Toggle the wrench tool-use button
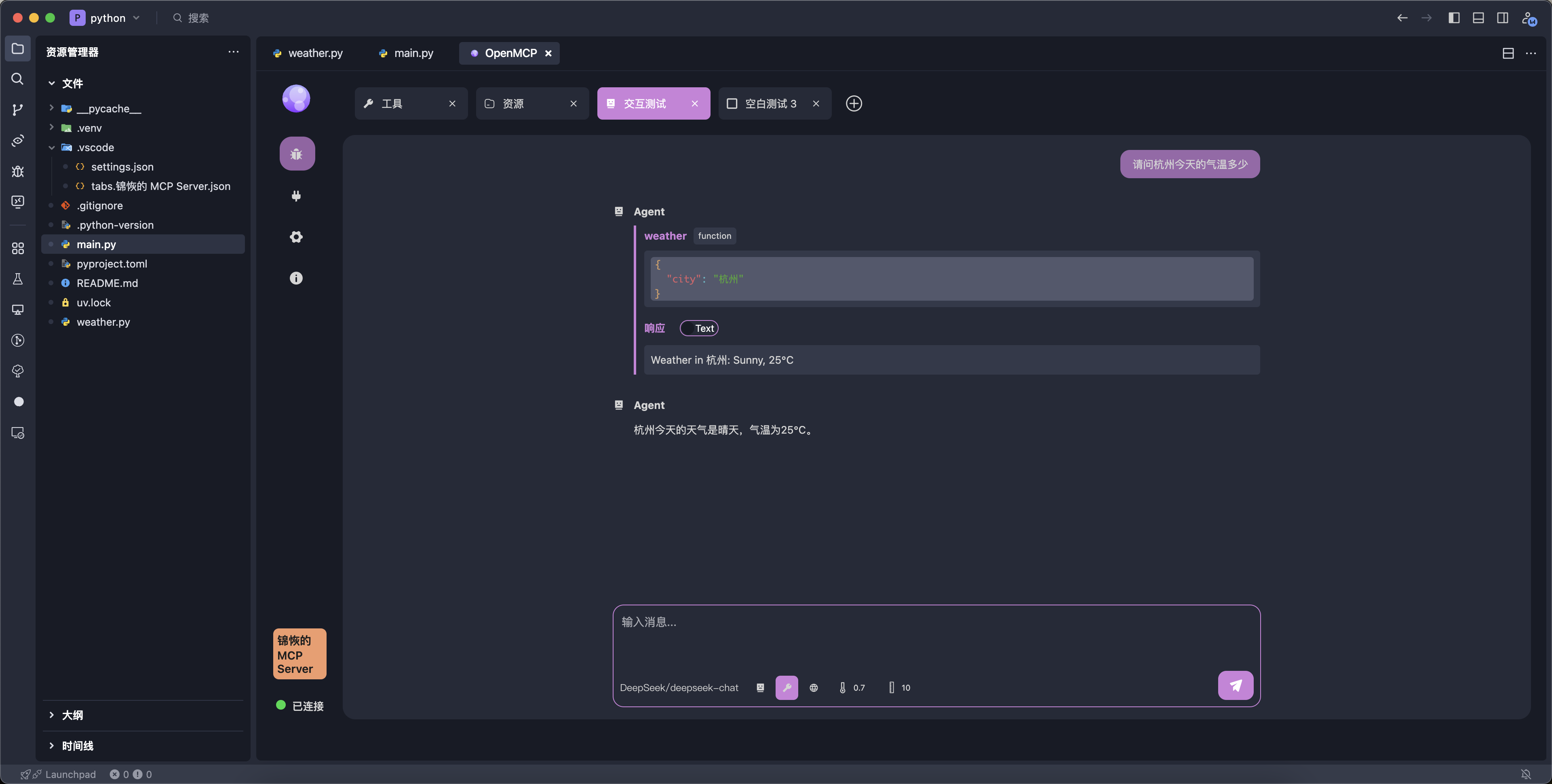The height and width of the screenshot is (784, 1552). point(786,687)
